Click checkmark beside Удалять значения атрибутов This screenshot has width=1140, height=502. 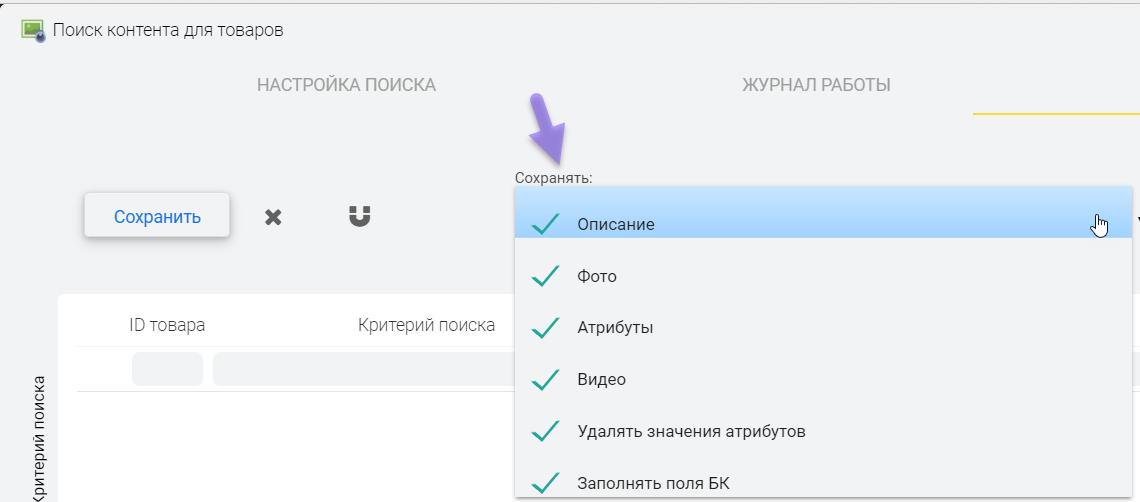point(545,432)
